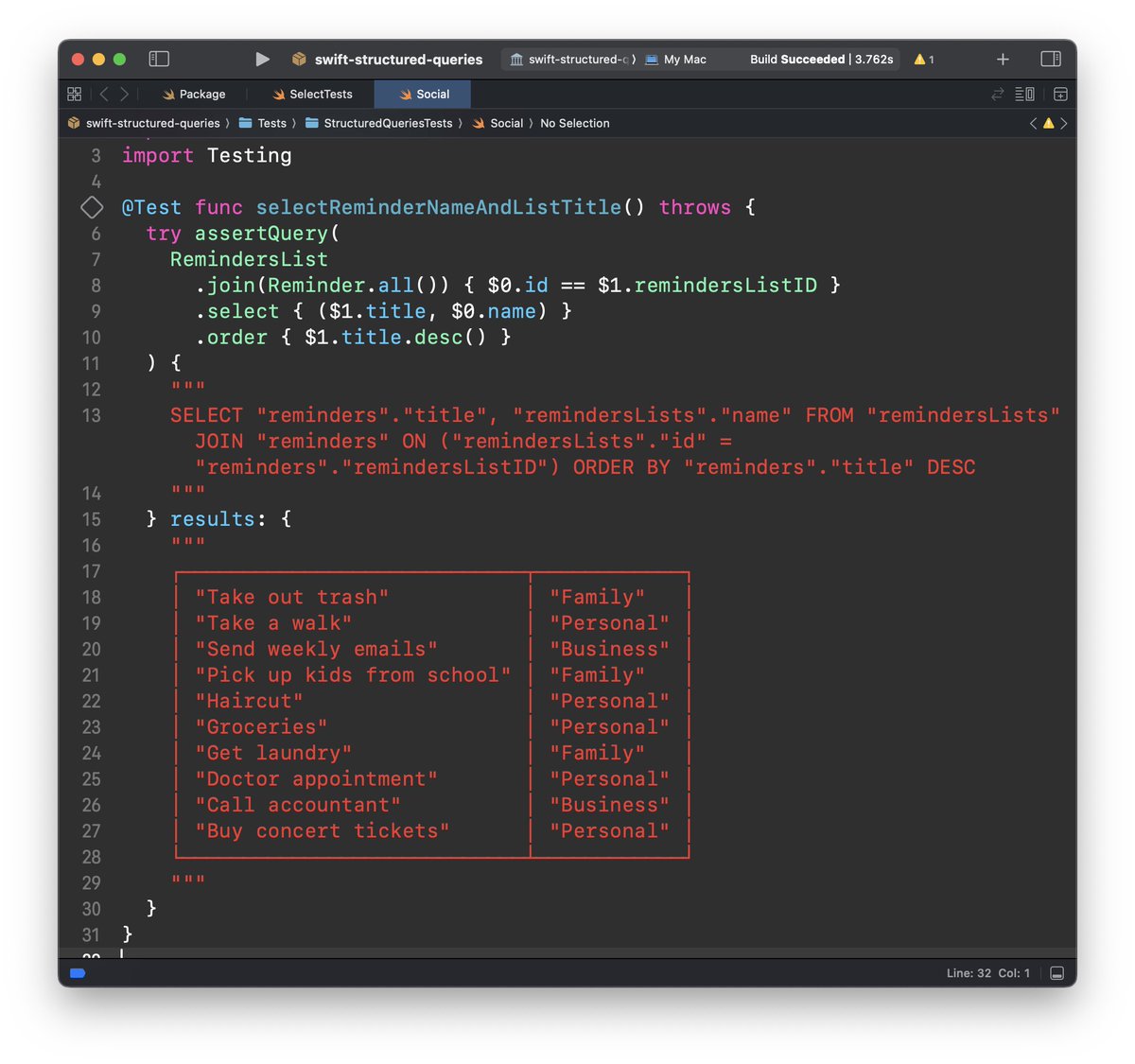Open the swift-structured-queries package icon in the toolbar
Image resolution: width=1135 pixels, height=1064 pixels.
click(299, 59)
